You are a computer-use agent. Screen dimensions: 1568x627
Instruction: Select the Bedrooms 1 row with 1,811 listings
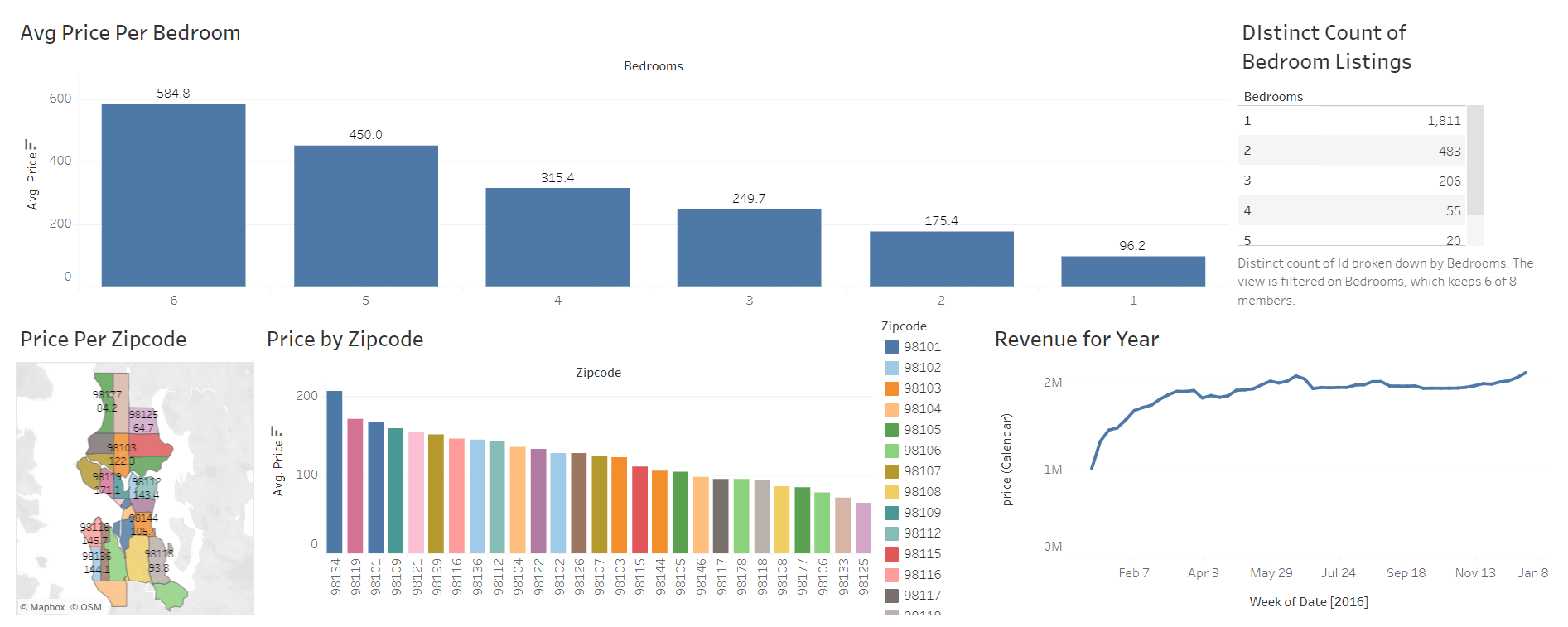pos(1352,121)
